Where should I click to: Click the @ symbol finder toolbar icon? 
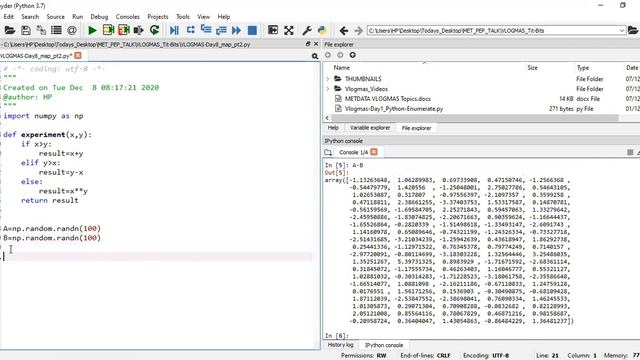click(x=72, y=30)
